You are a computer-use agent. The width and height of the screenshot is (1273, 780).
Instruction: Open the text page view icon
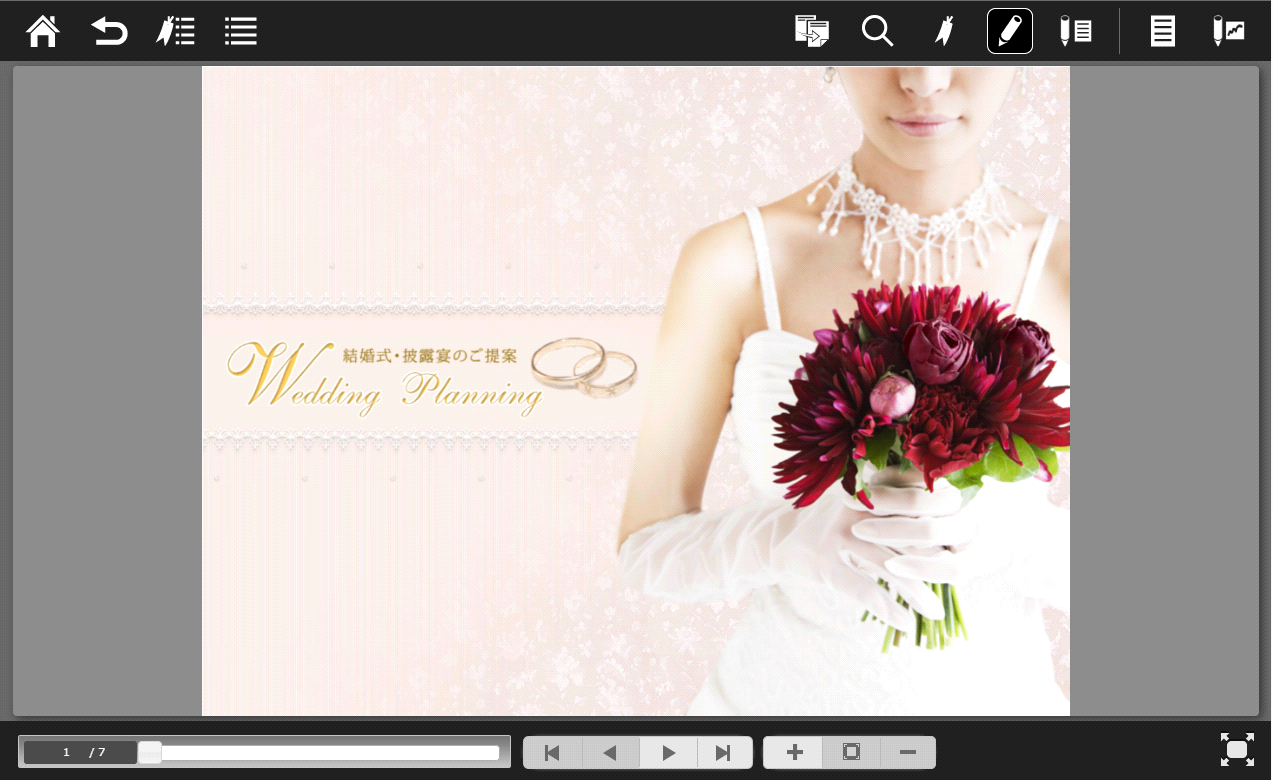pos(1162,31)
